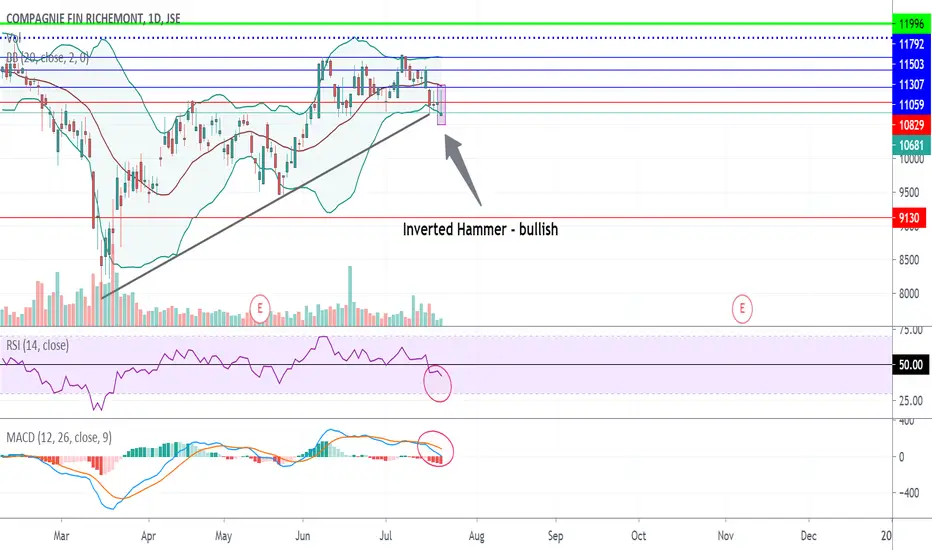Click the red 9130 price label
Image resolution: width=932 pixels, height=550 pixels.
pyautogui.click(x=909, y=218)
